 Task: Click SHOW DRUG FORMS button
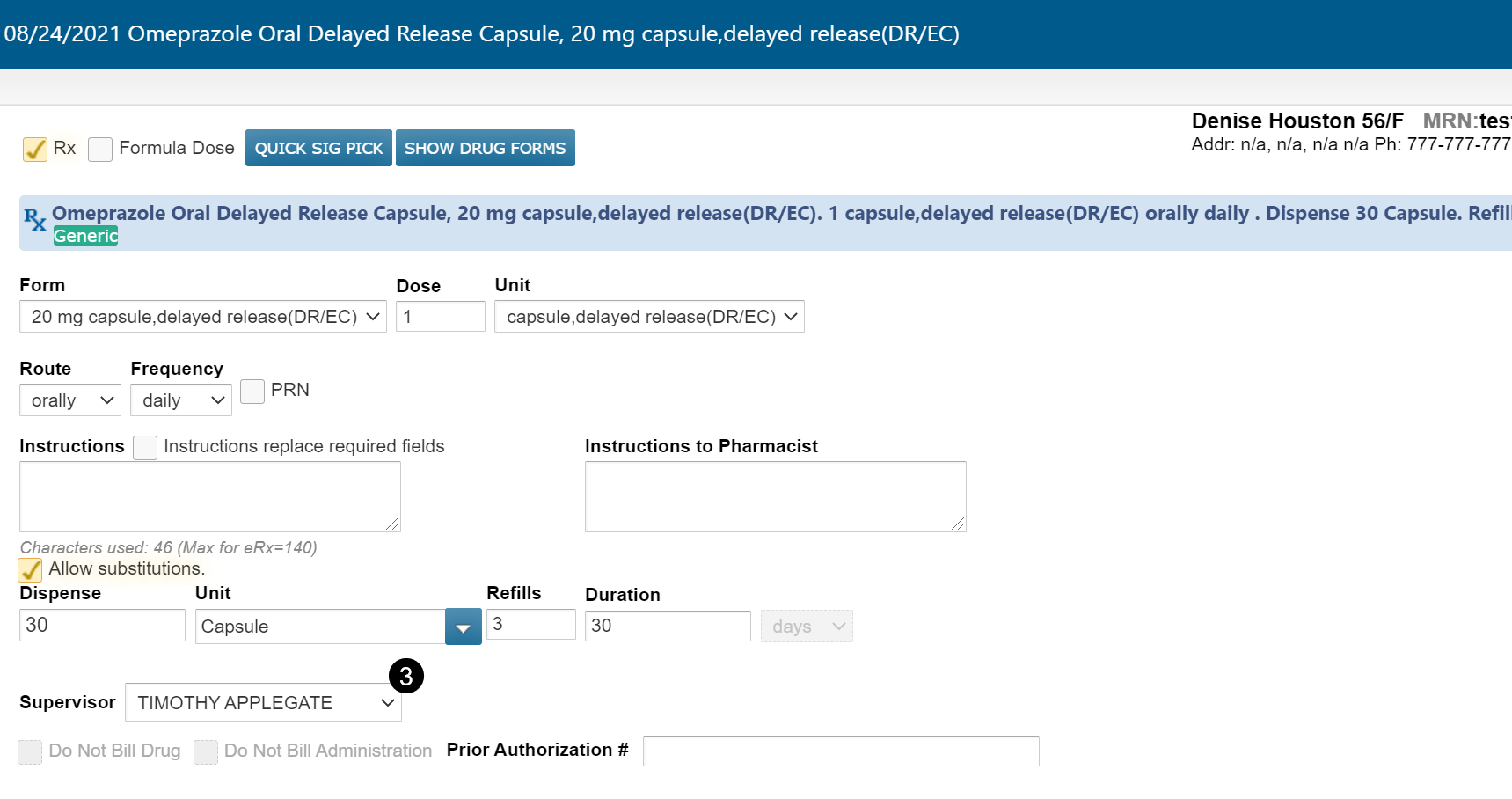point(485,149)
